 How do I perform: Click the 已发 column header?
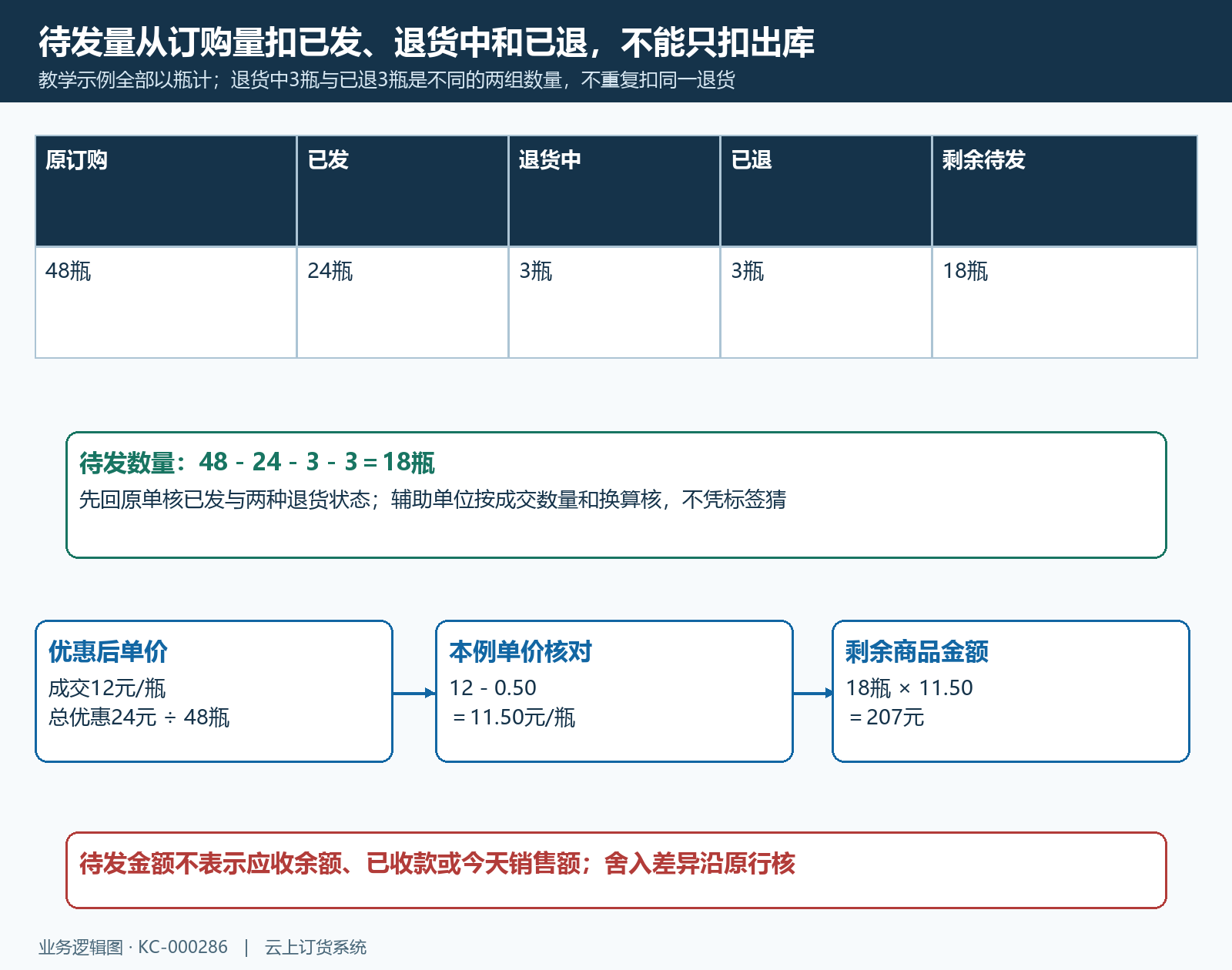pos(403,191)
